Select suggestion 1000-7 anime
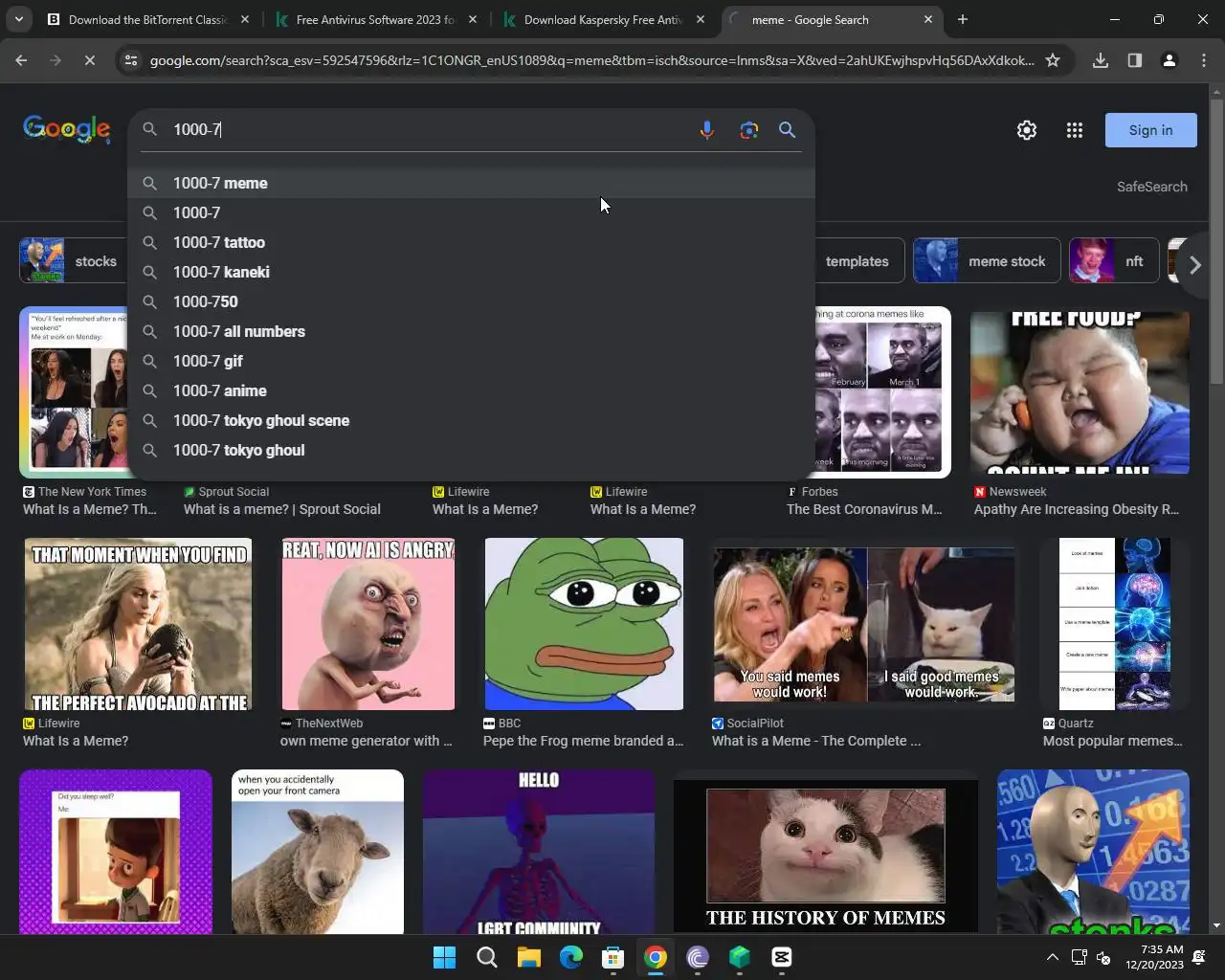Viewport: 1225px width, 980px height. click(471, 390)
